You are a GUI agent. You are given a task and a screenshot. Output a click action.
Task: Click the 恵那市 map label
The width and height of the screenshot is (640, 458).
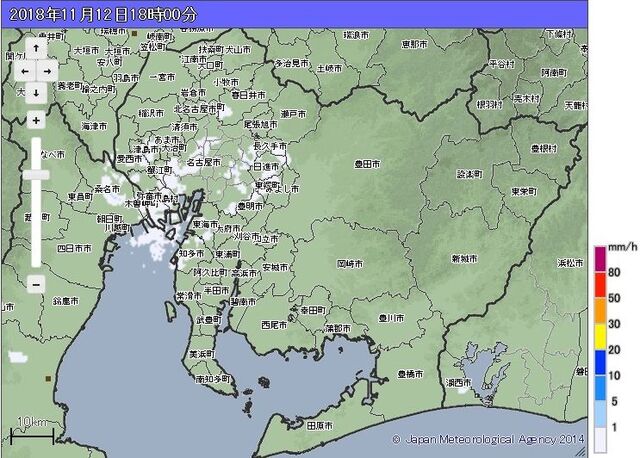click(415, 44)
